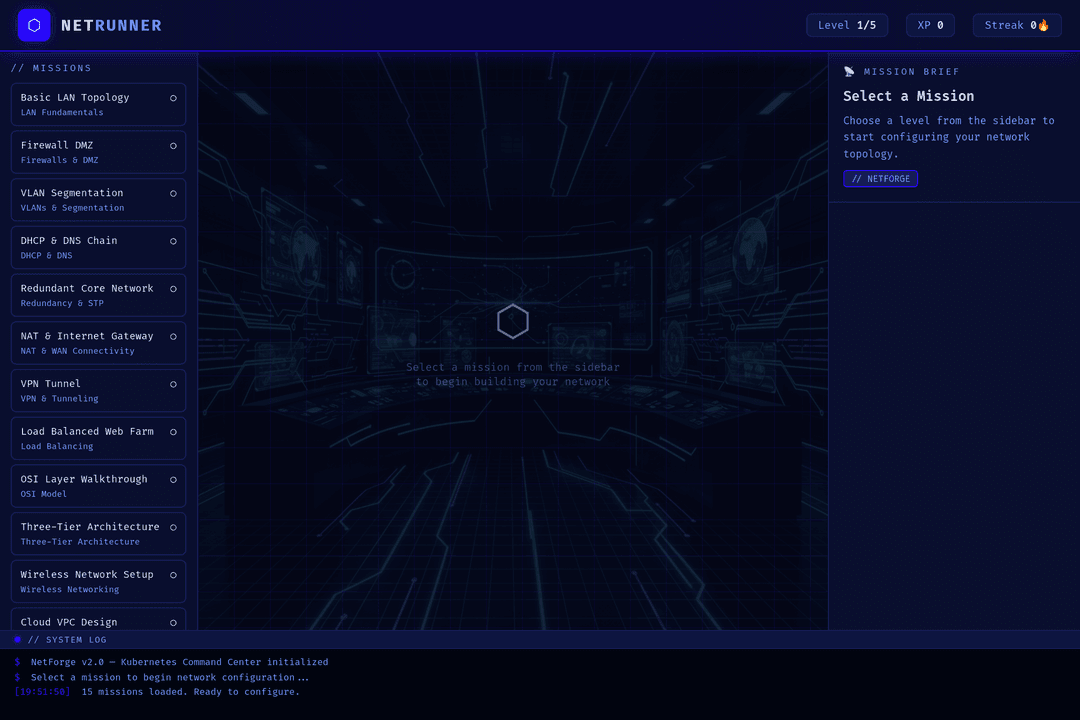1080x720 pixels.
Task: Open the VPN Tunnel mission
Action: point(98,391)
